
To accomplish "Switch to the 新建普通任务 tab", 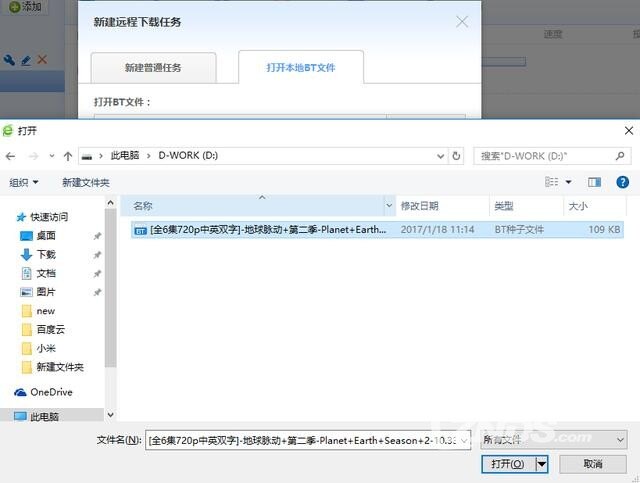I will (x=153, y=68).
